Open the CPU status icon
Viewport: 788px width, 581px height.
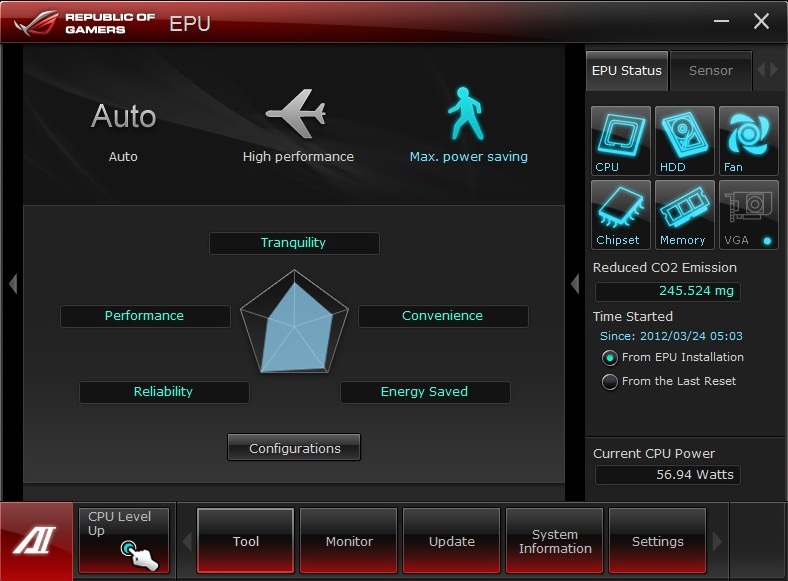coord(621,141)
